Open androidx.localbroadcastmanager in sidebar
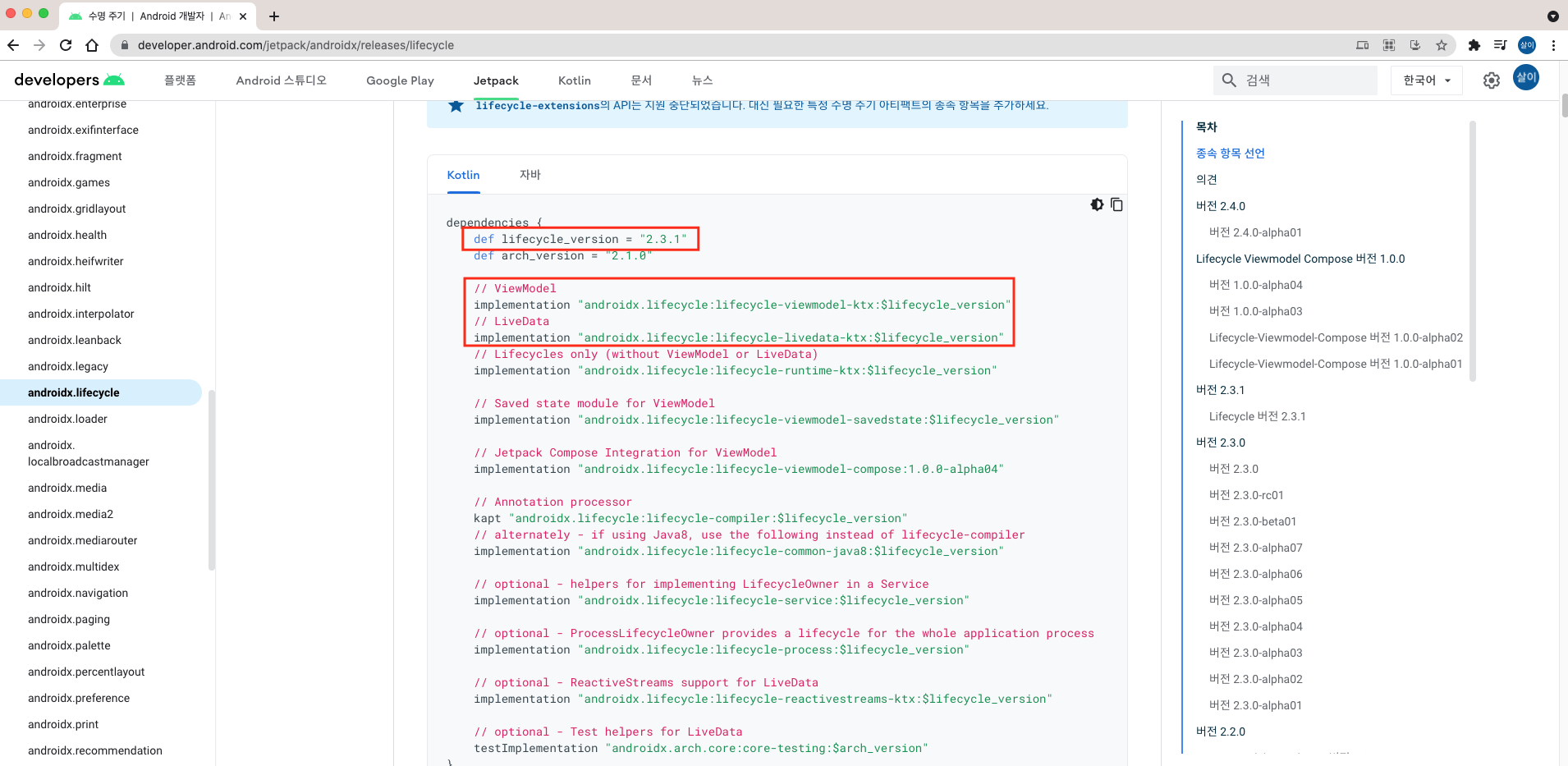 [x=89, y=453]
